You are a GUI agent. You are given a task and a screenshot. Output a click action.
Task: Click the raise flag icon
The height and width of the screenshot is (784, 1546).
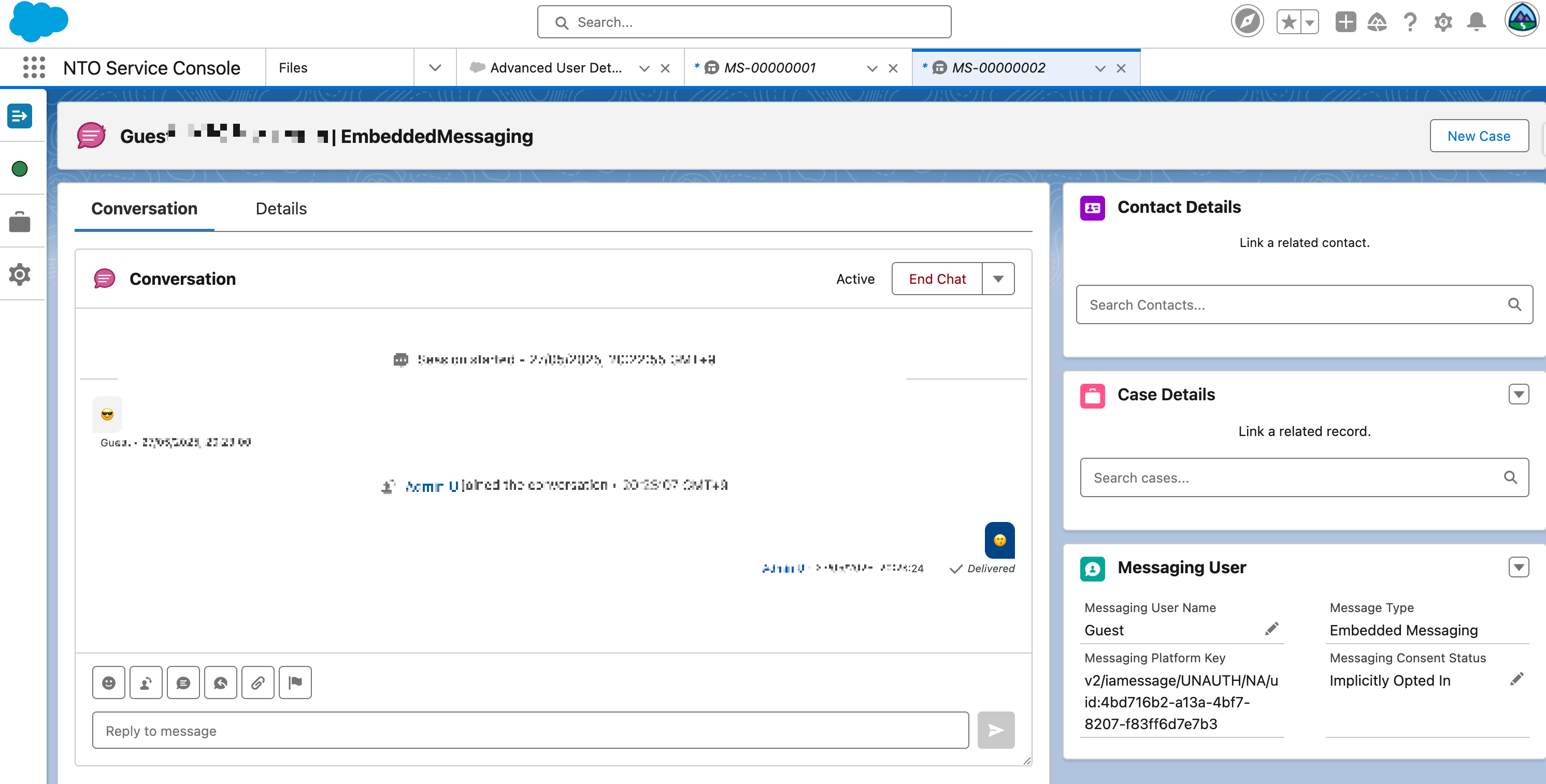tap(295, 683)
